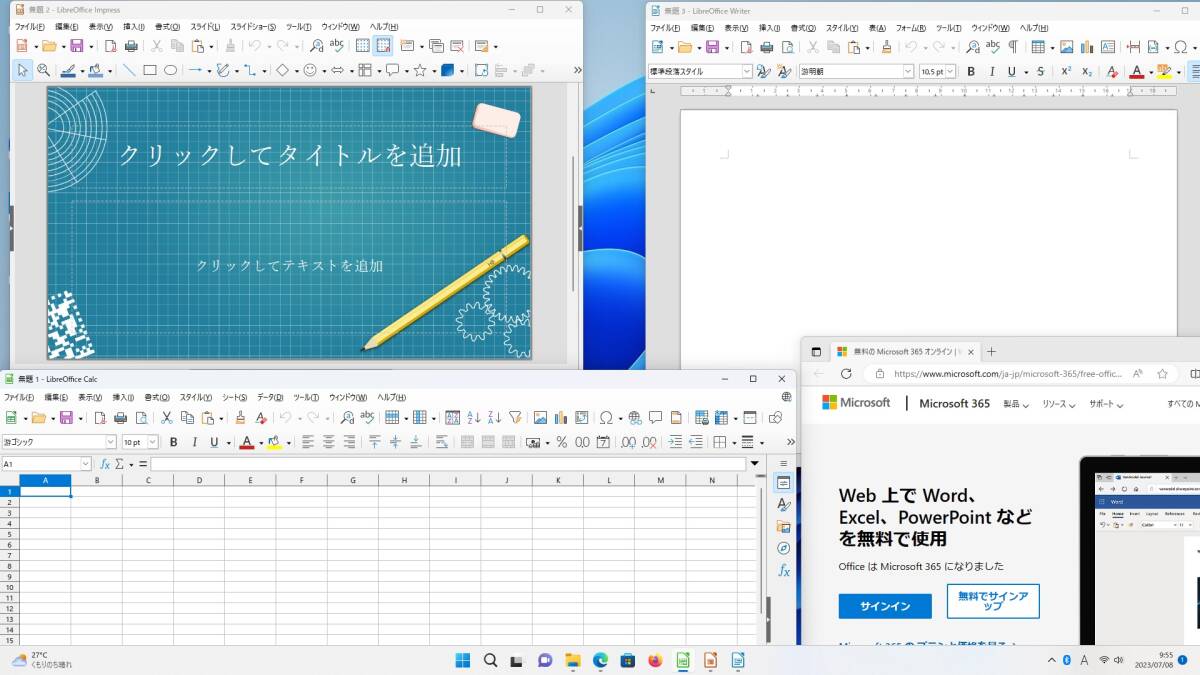1200x675 pixels.
Task: Open the 10.5 pt font size dropdown in Writer
Action: tap(950, 71)
